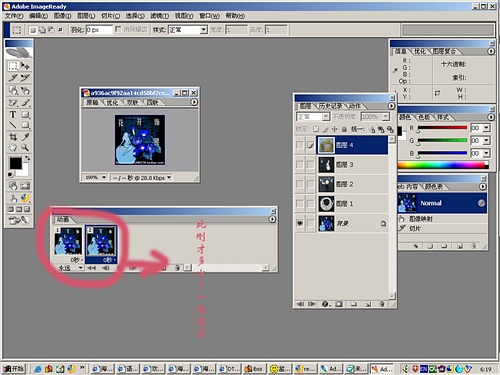Toggle visibility of the 背景 layer
Image resolution: width=500 pixels, height=375 pixels.
tap(300, 223)
